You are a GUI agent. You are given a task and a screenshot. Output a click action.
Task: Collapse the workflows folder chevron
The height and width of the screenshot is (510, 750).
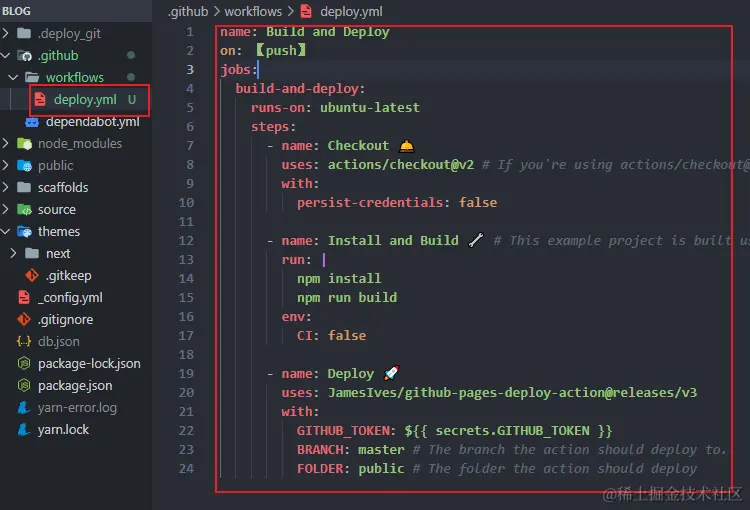(x=13, y=77)
